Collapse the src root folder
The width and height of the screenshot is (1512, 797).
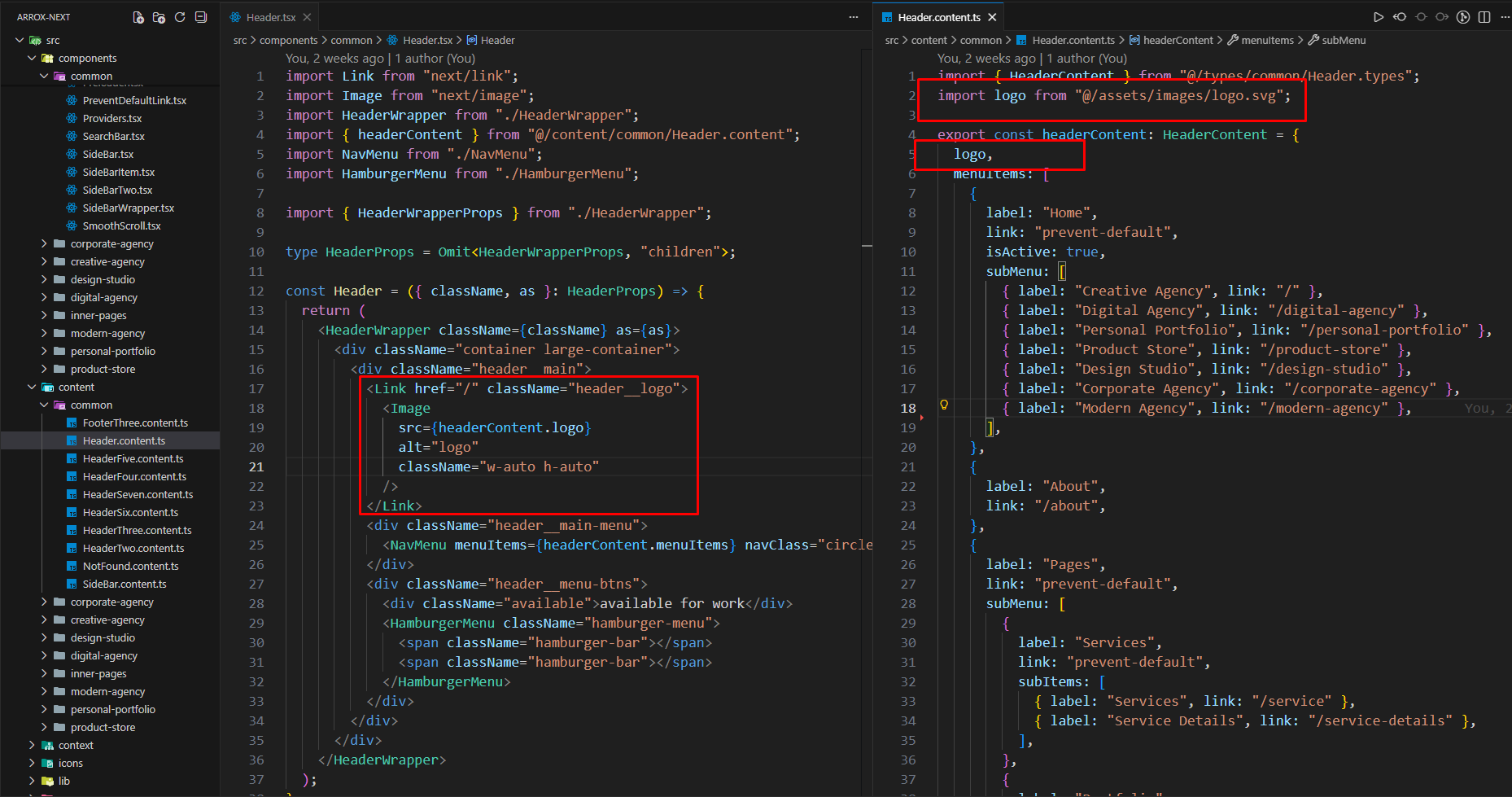pyautogui.click(x=20, y=40)
